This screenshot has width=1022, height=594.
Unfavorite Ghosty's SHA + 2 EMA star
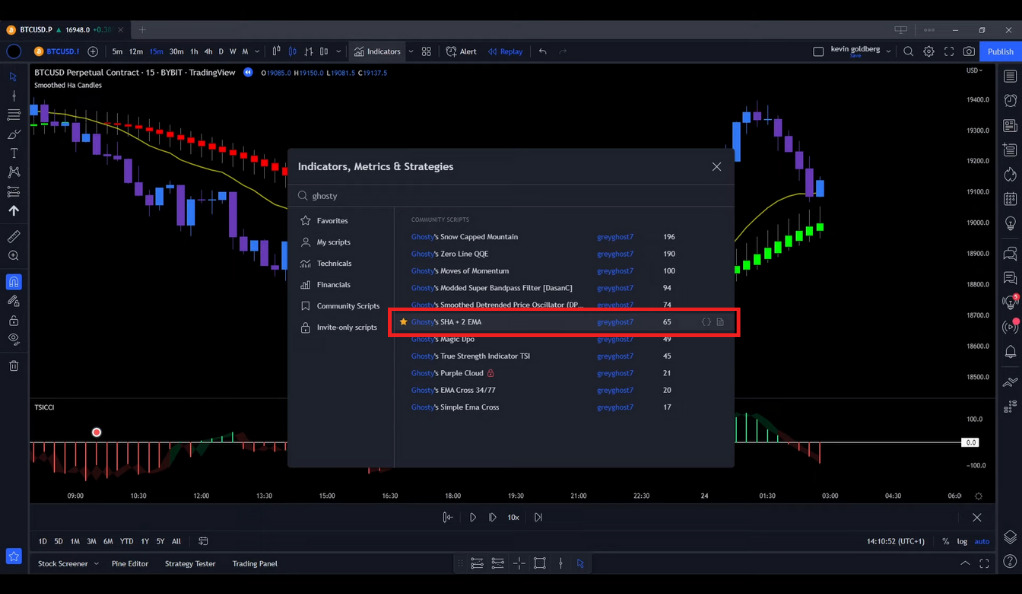point(403,321)
